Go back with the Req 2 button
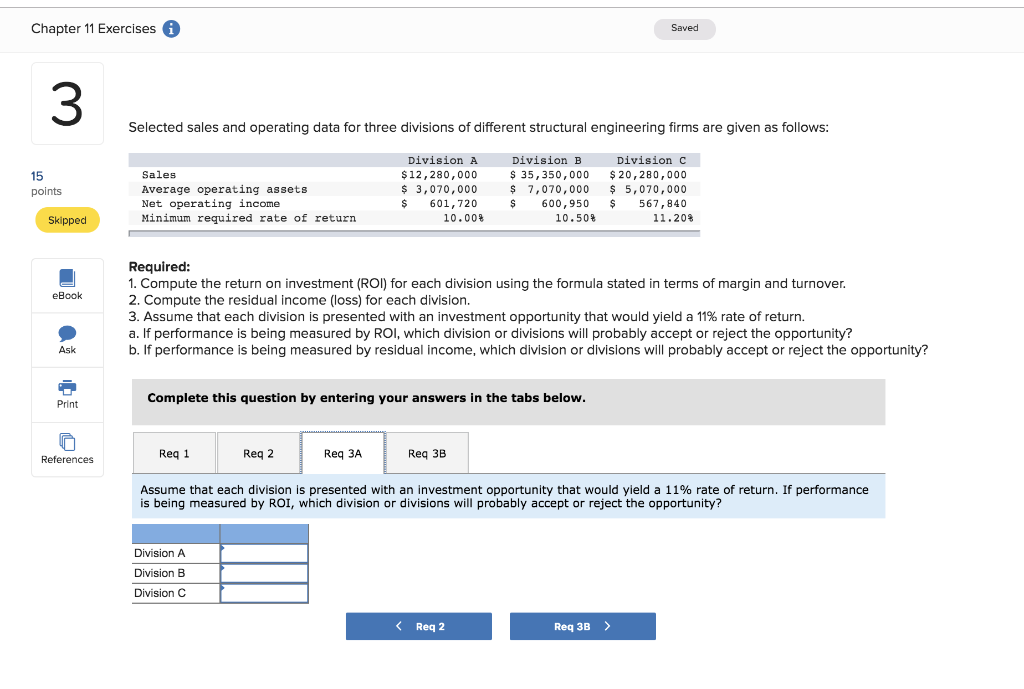Screen dimensions: 1024x689 419,626
